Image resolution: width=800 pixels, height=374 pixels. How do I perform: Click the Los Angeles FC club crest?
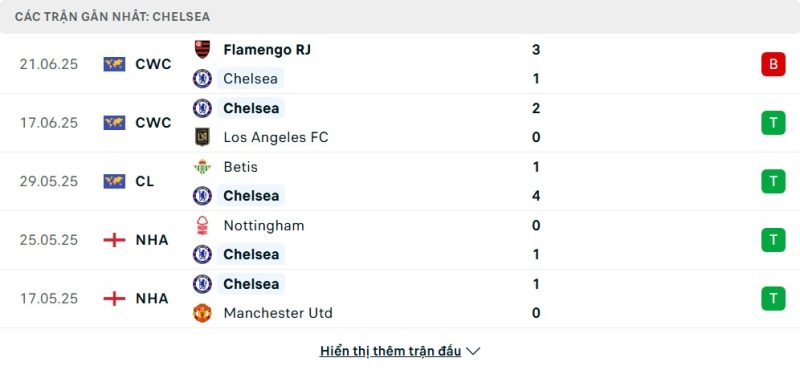coord(203,137)
